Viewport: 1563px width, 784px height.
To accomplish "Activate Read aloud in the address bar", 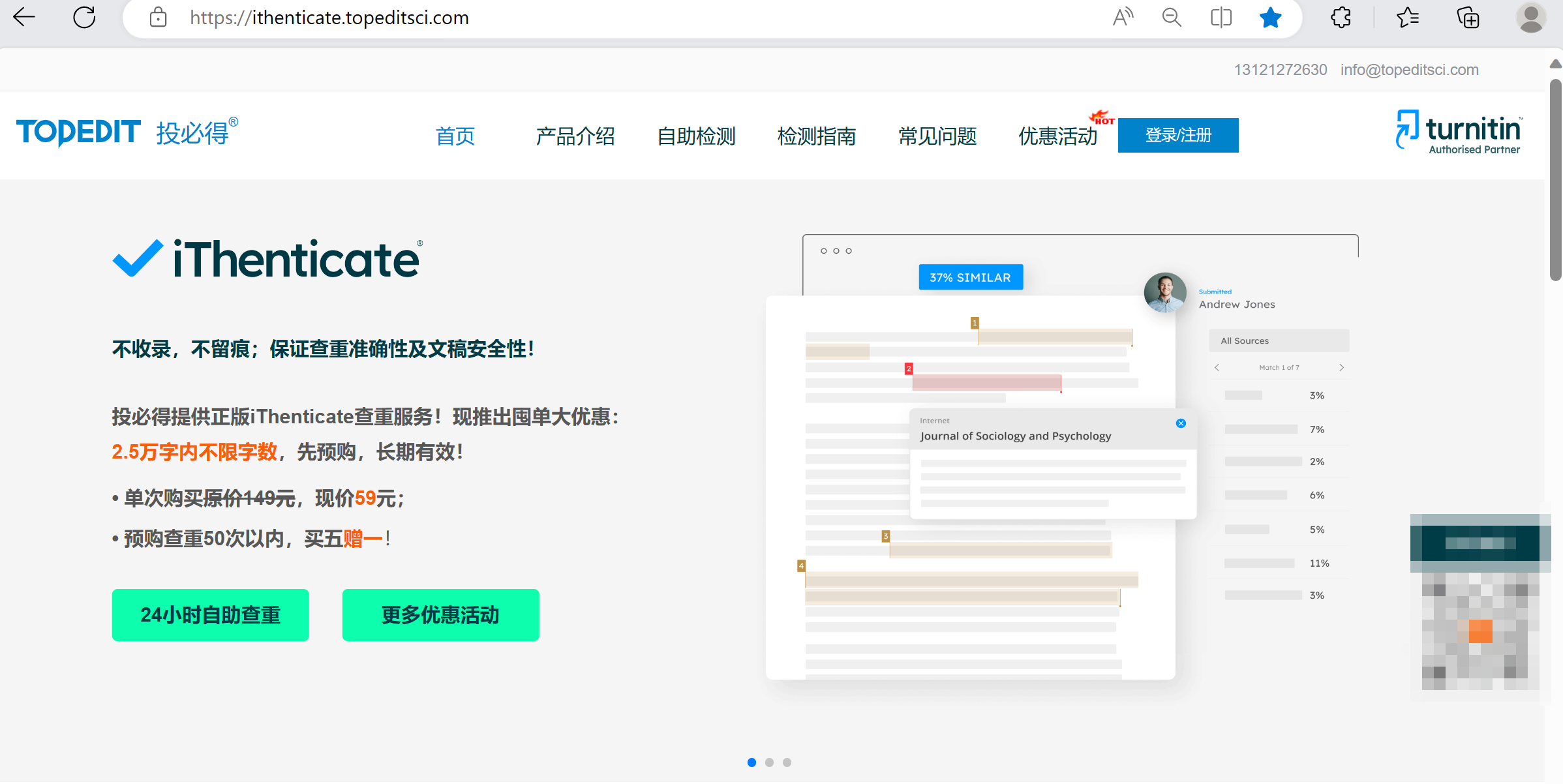I will tap(1123, 18).
